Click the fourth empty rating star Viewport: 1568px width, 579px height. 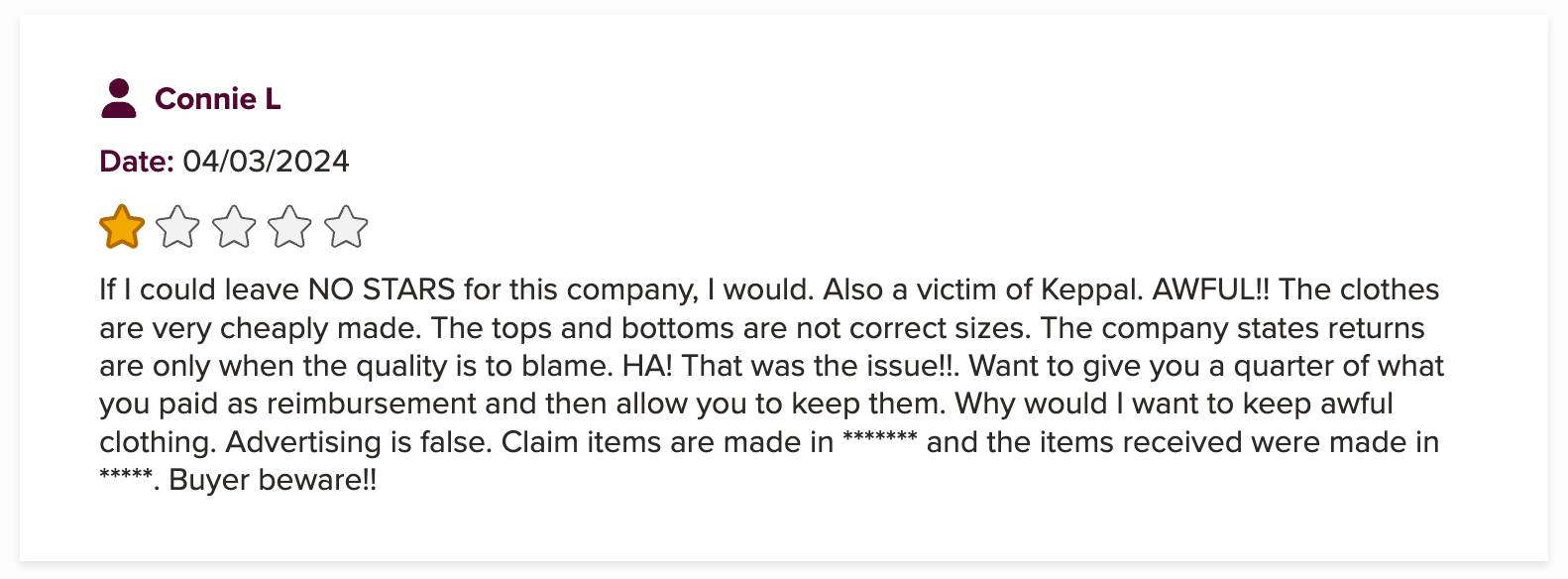pyautogui.click(x=290, y=227)
